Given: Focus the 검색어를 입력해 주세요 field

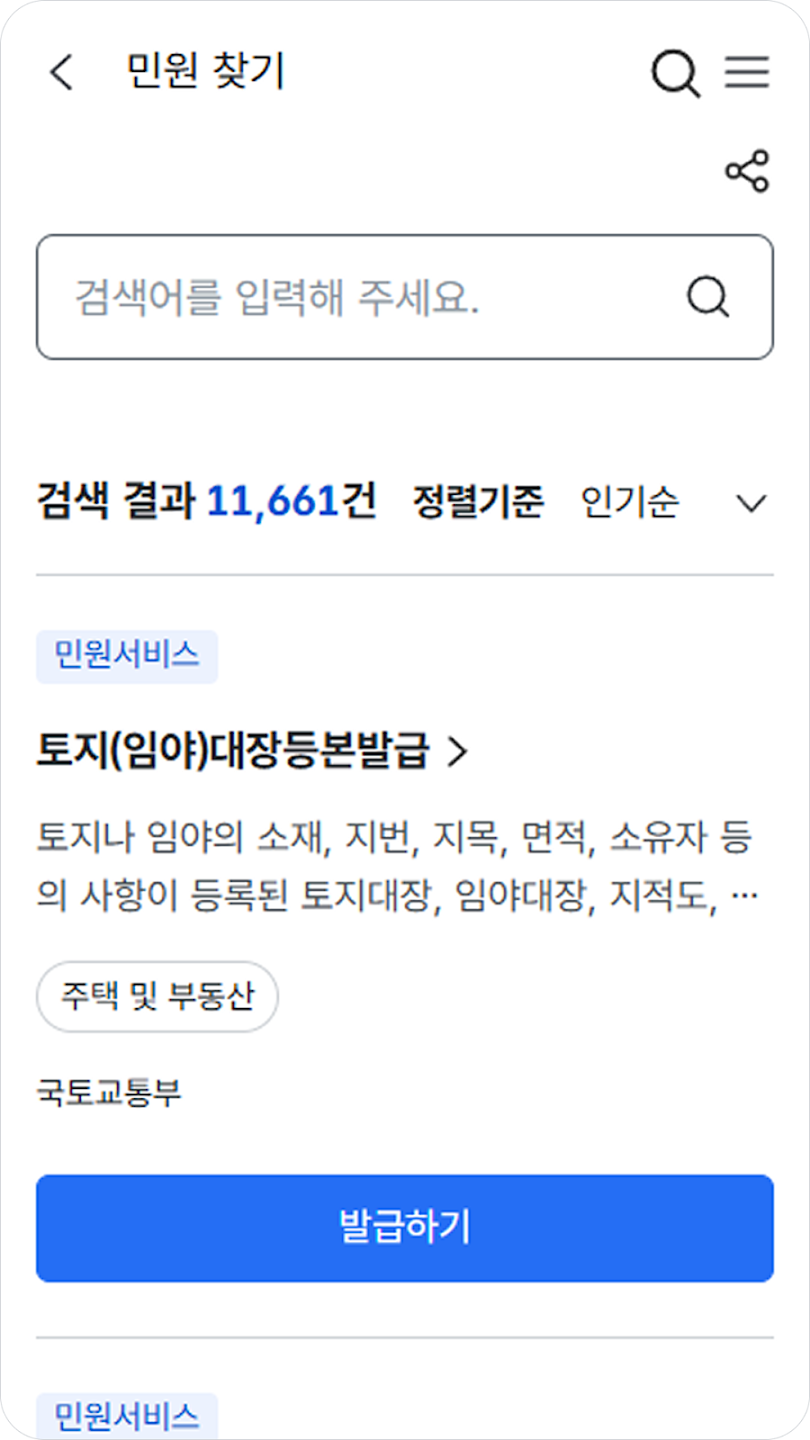Looking at the screenshot, I should tap(405, 297).
